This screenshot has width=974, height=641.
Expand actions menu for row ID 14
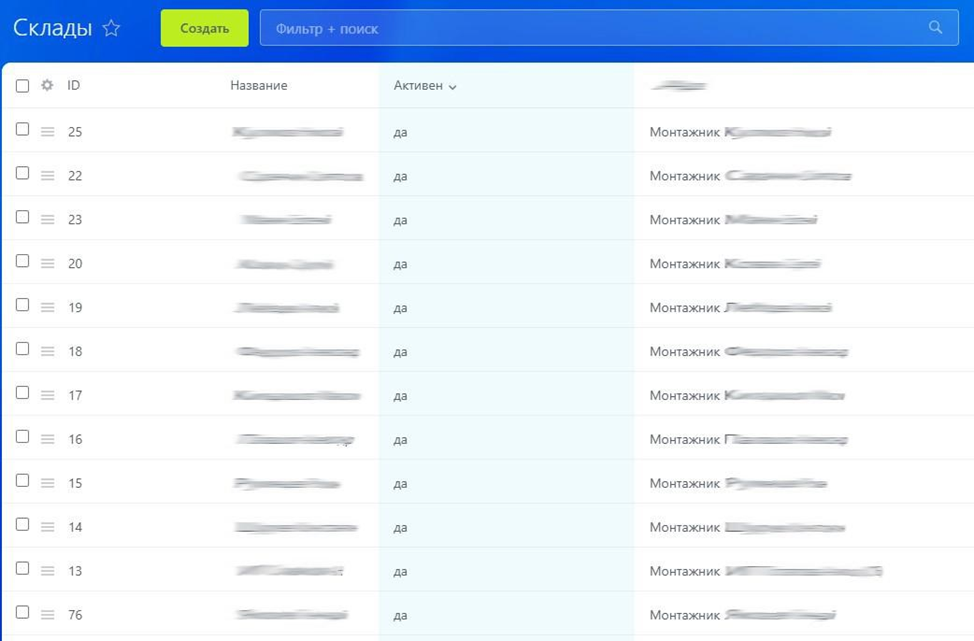(x=47, y=527)
